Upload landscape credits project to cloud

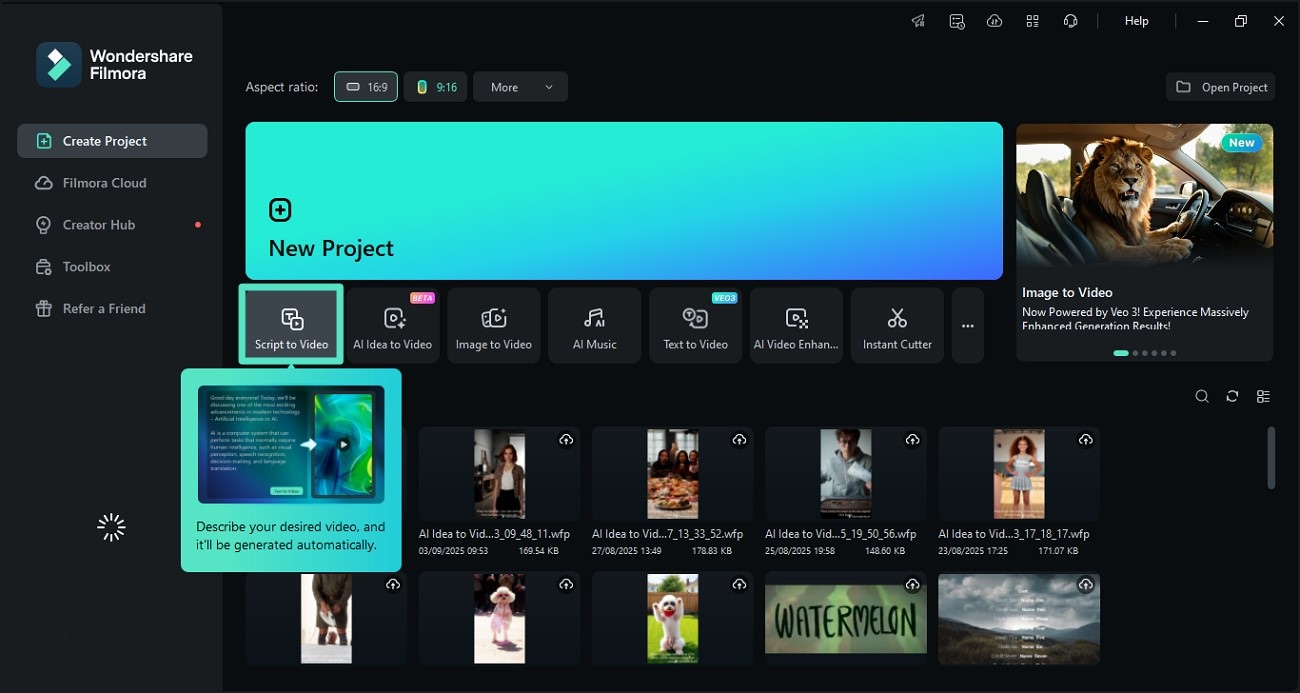click(1085, 585)
